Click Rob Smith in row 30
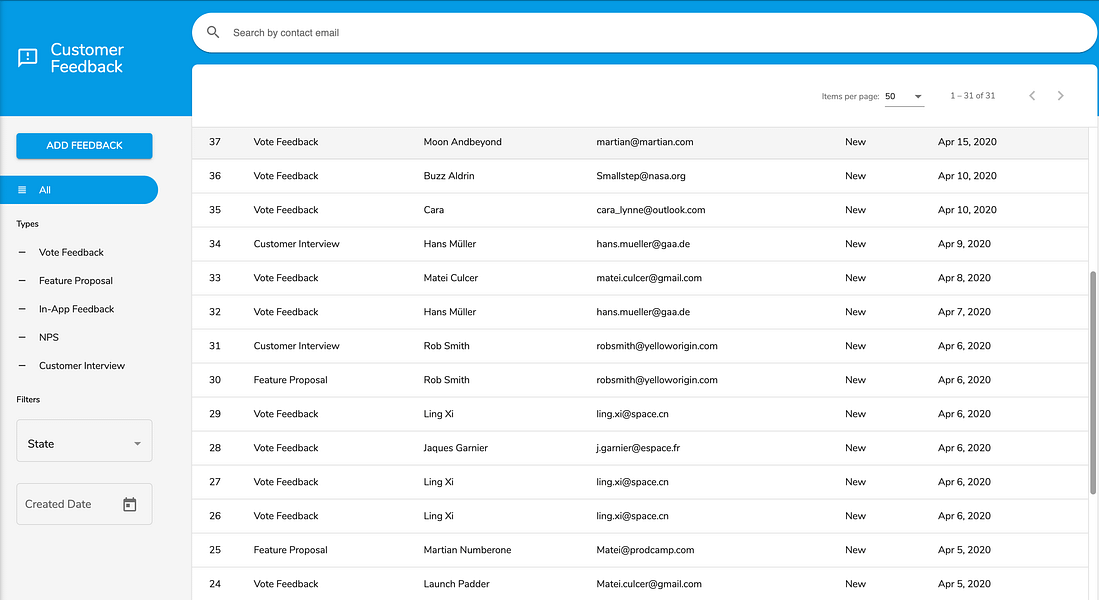 click(x=446, y=380)
